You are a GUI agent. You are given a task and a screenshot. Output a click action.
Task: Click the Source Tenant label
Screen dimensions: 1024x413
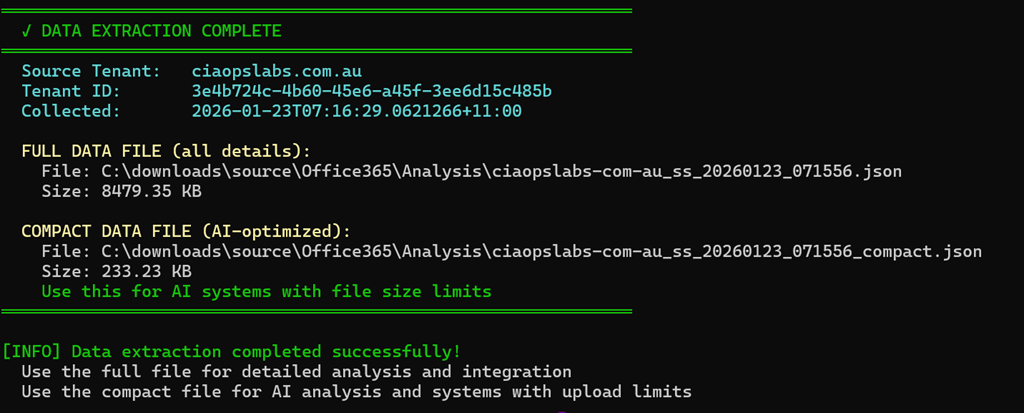click(91, 72)
